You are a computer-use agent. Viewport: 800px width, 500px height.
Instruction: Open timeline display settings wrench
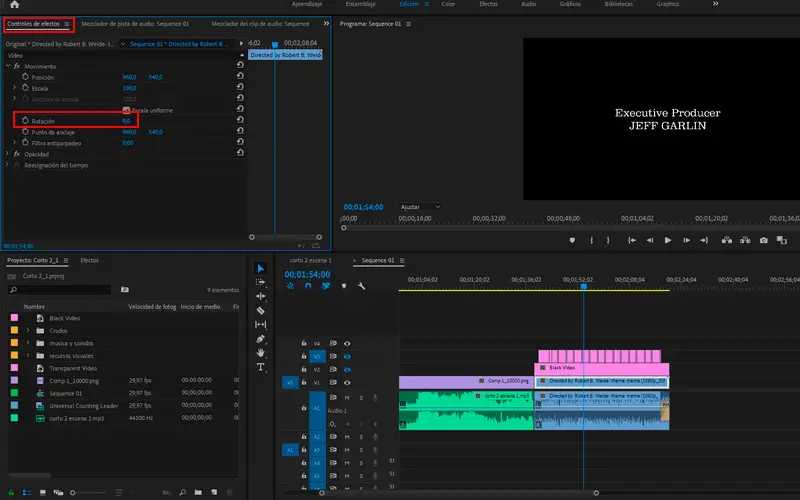361,286
